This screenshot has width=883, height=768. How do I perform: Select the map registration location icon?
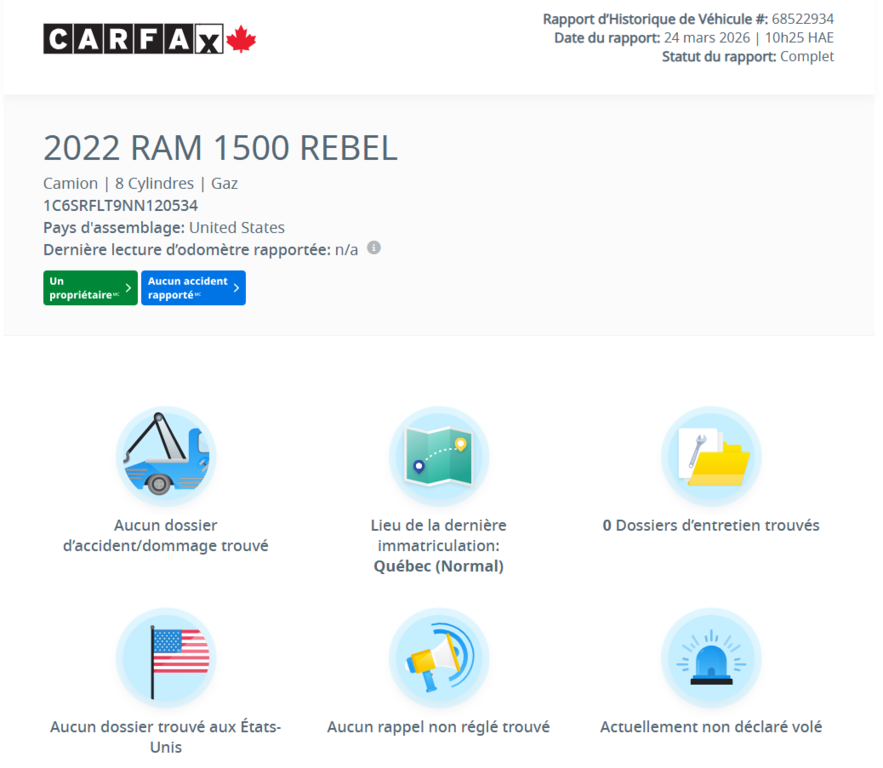tap(438, 456)
